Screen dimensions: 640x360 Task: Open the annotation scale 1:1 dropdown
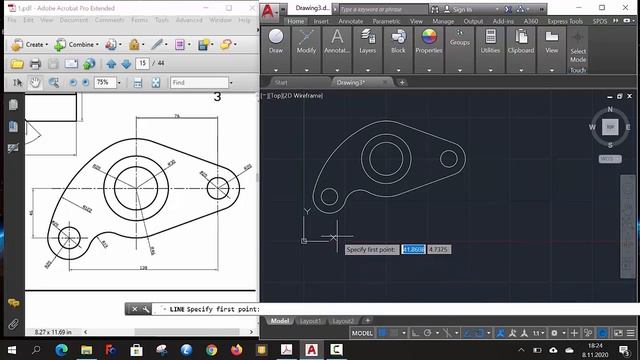tap(538, 333)
